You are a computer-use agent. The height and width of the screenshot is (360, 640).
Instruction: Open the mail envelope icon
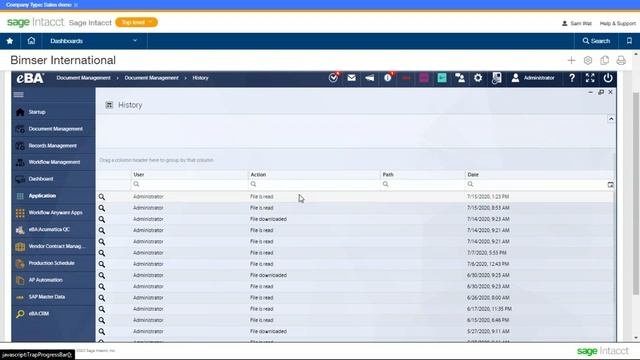[351, 78]
